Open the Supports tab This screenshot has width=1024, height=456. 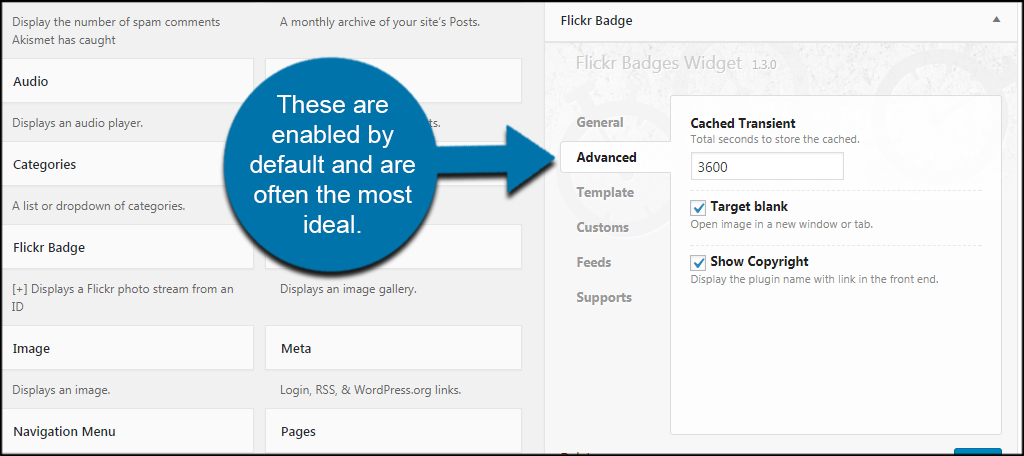604,297
